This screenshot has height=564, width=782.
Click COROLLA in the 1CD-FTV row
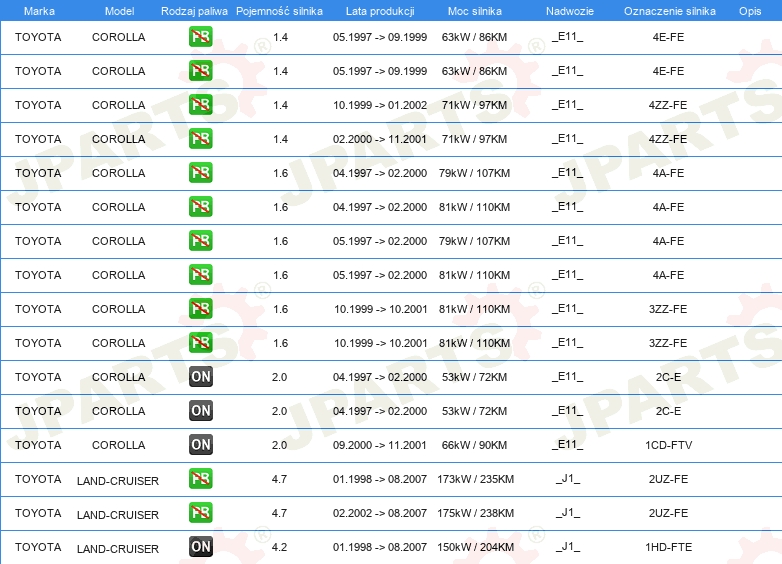pos(119,445)
